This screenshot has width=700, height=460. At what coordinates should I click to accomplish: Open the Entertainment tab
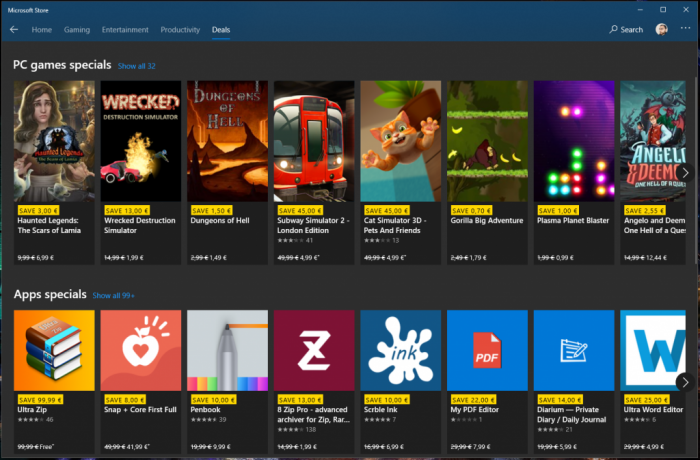point(125,30)
